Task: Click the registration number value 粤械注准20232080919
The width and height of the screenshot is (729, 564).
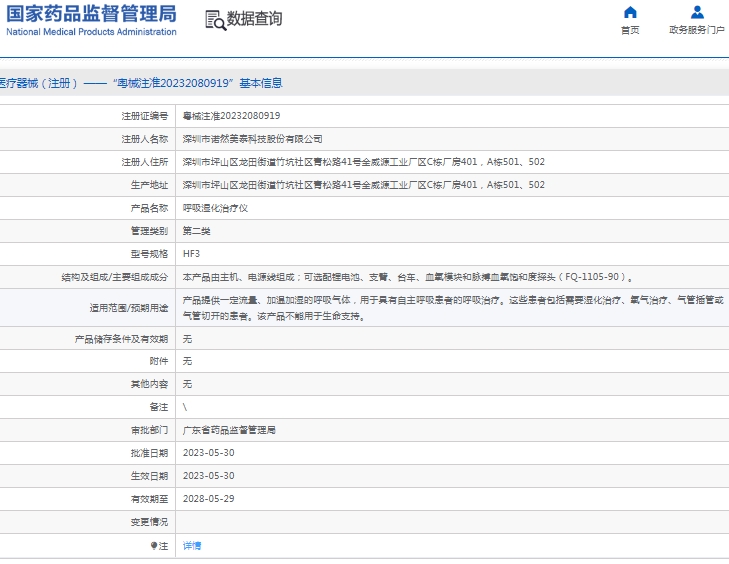Action: pos(231,116)
